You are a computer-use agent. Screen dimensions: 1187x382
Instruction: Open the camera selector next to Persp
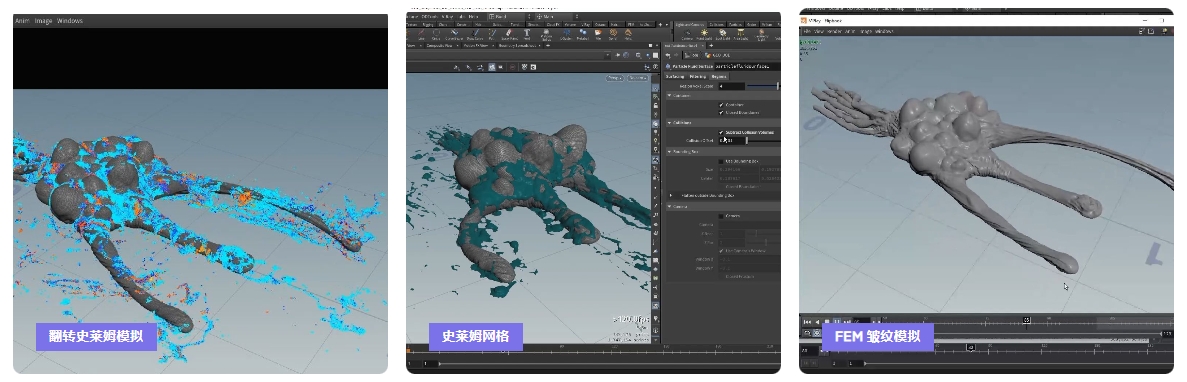[637, 78]
